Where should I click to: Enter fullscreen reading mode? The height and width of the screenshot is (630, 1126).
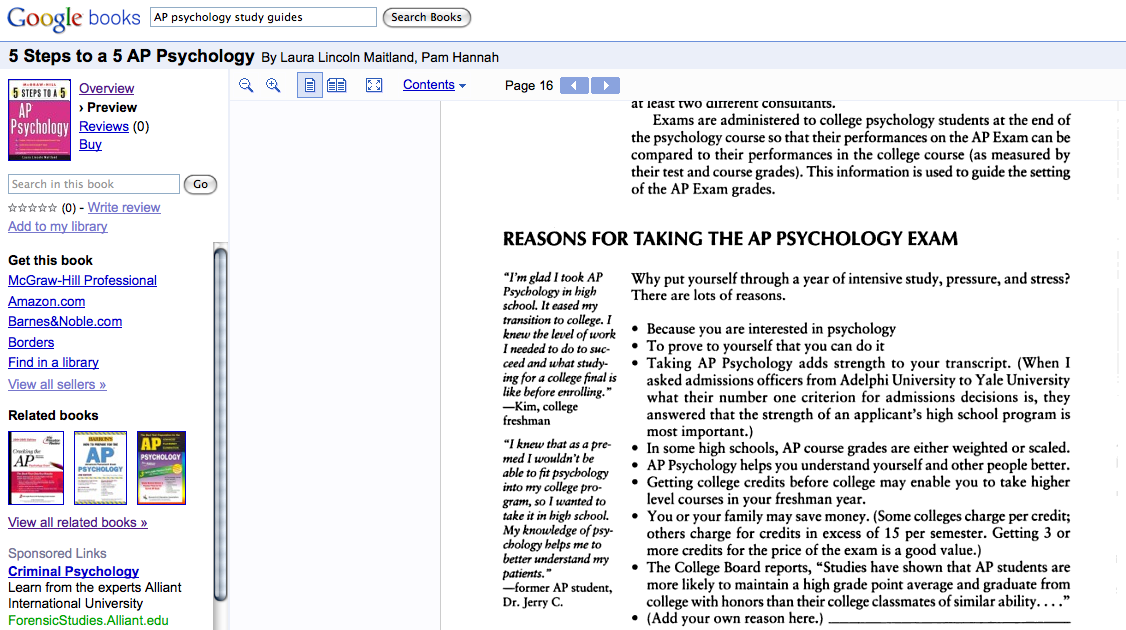point(373,85)
